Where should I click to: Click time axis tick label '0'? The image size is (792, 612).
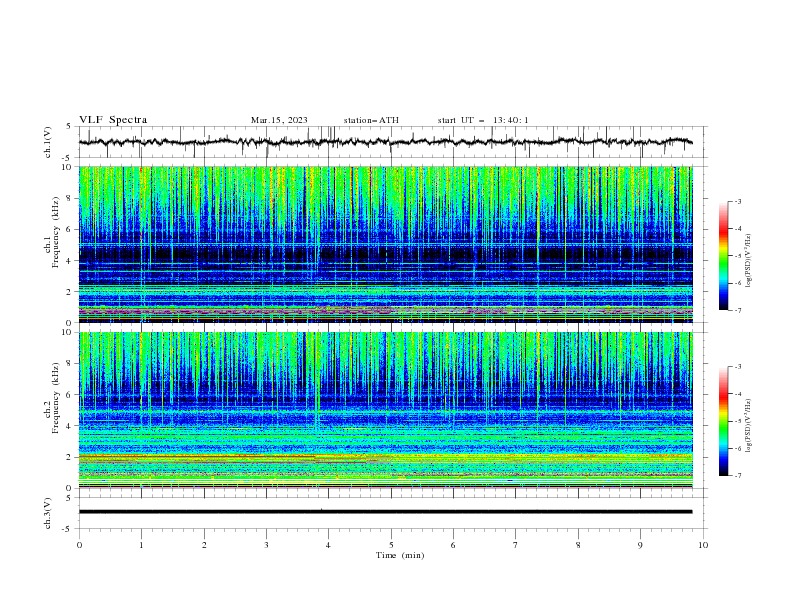point(79,545)
